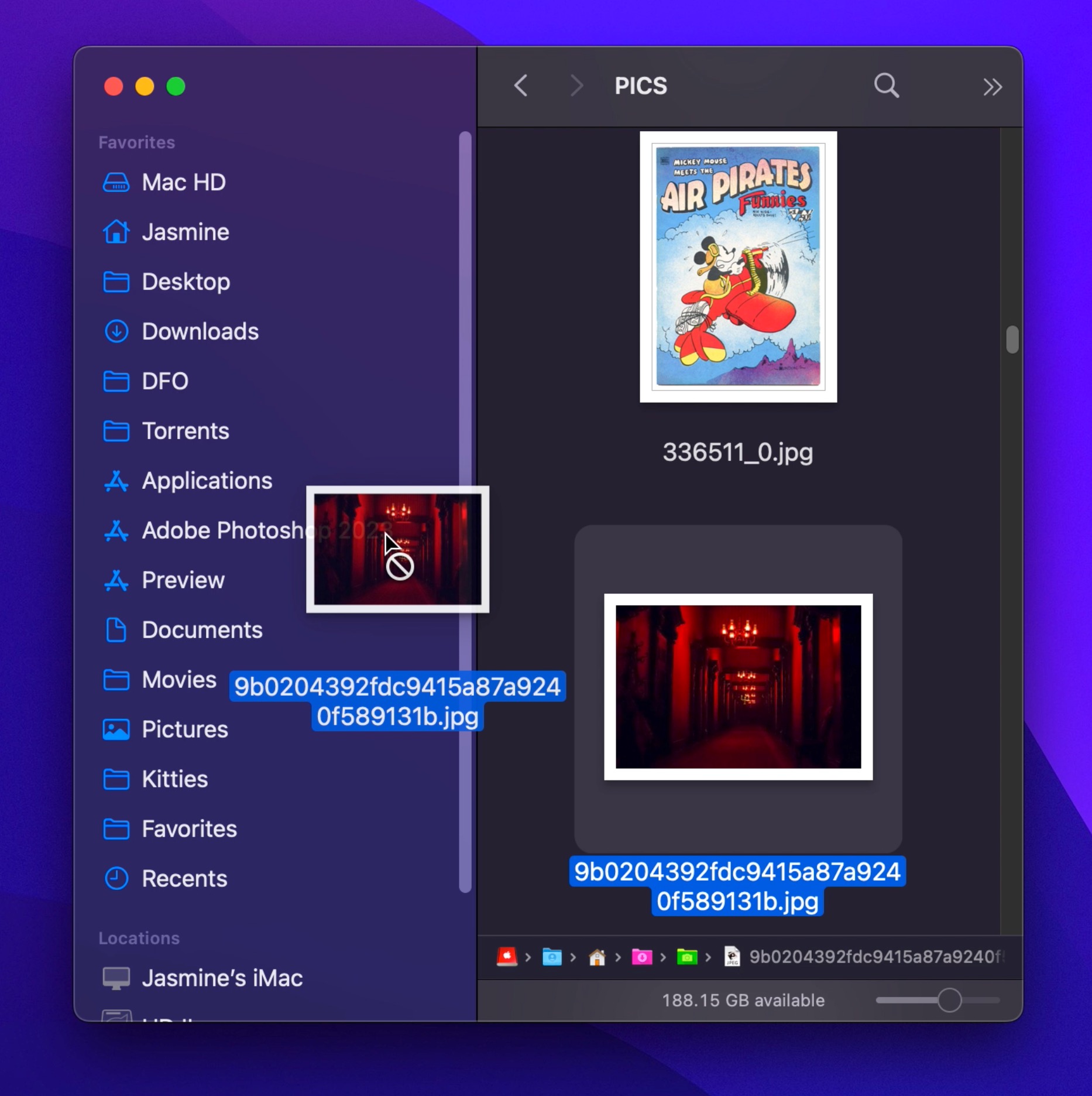Click the green camera folder in the path bar
Image resolution: width=1092 pixels, height=1096 pixels.
687,957
